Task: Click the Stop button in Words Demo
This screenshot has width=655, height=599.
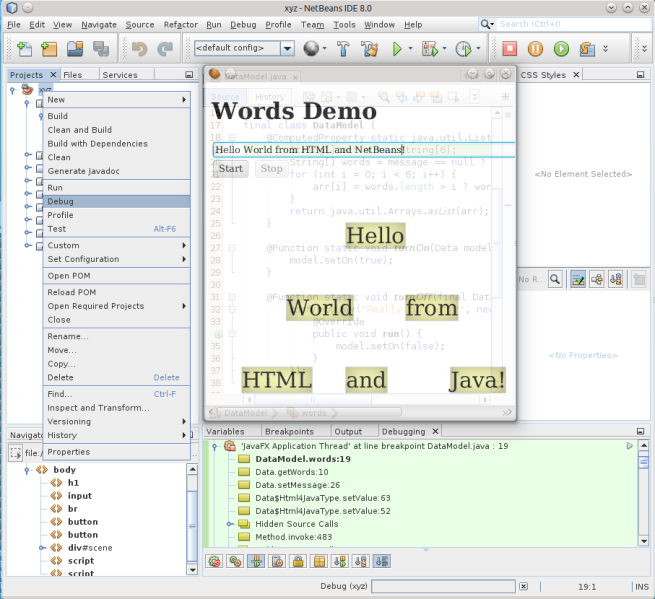Action: pos(272,169)
